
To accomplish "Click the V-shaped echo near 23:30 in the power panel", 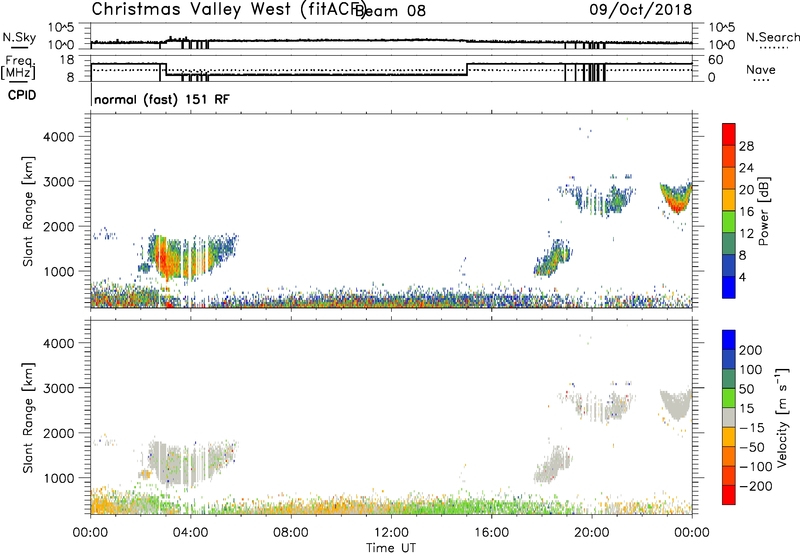I will [676, 198].
